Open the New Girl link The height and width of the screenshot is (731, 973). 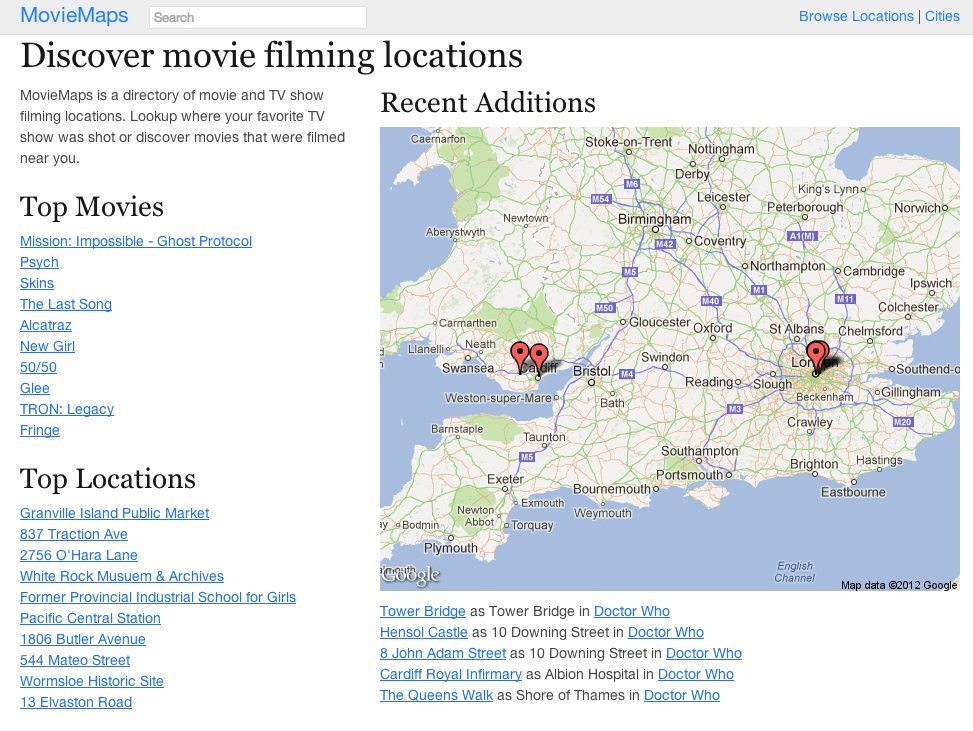coord(47,346)
